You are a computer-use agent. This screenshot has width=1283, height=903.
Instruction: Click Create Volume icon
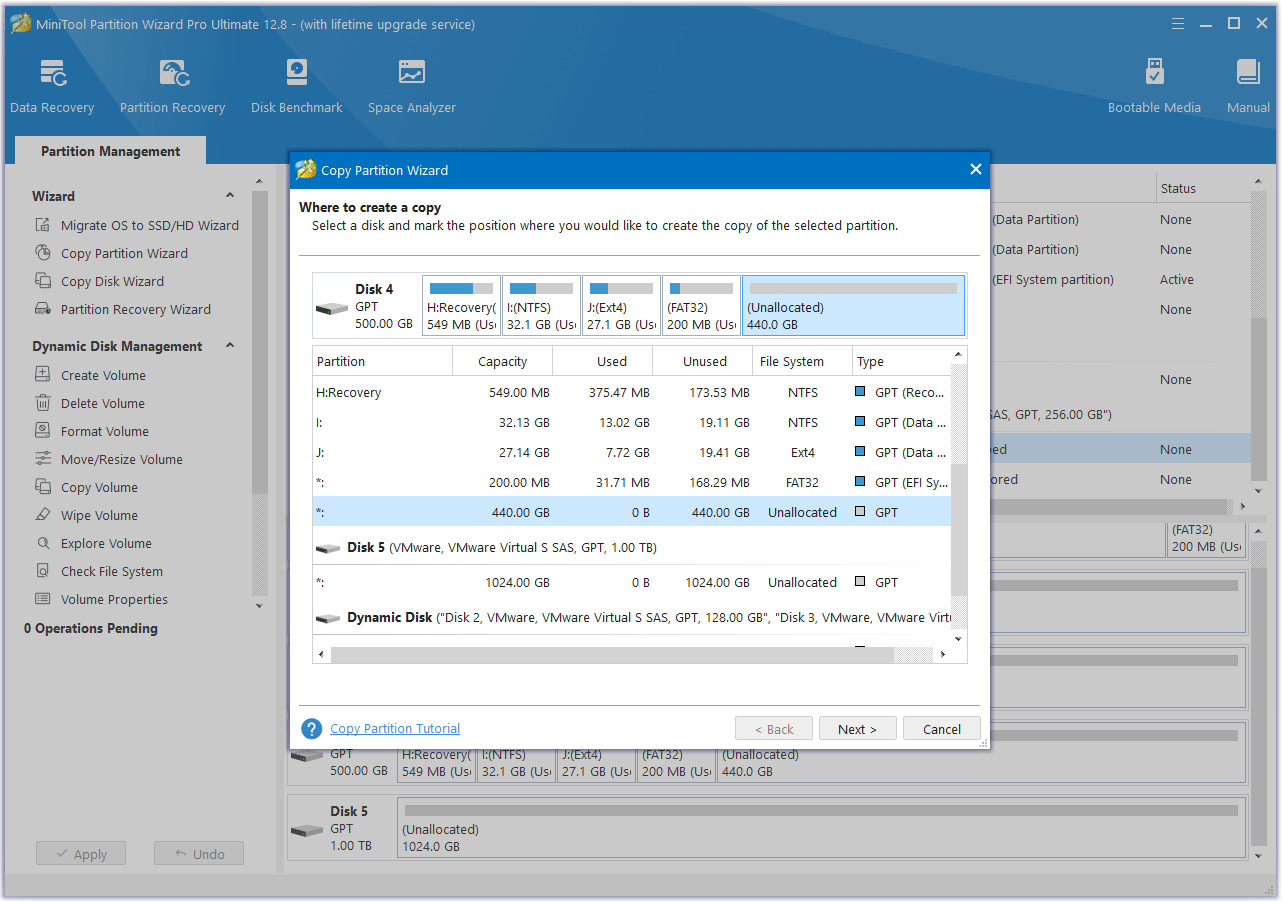43,375
